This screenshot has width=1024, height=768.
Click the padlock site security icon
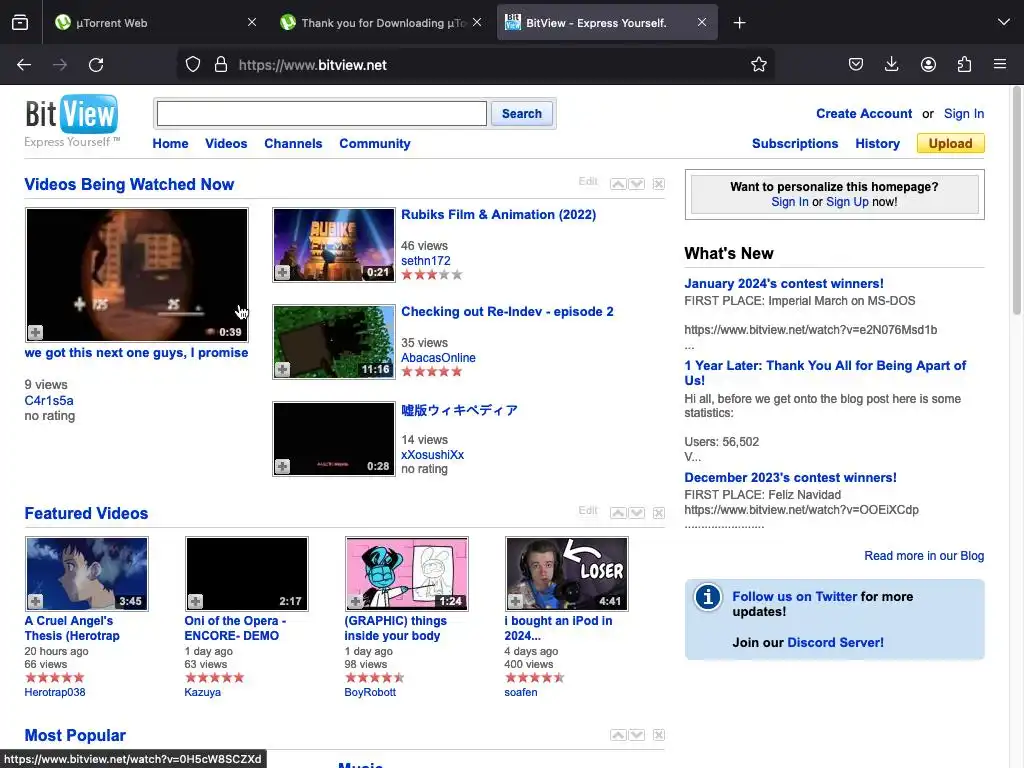(x=221, y=65)
